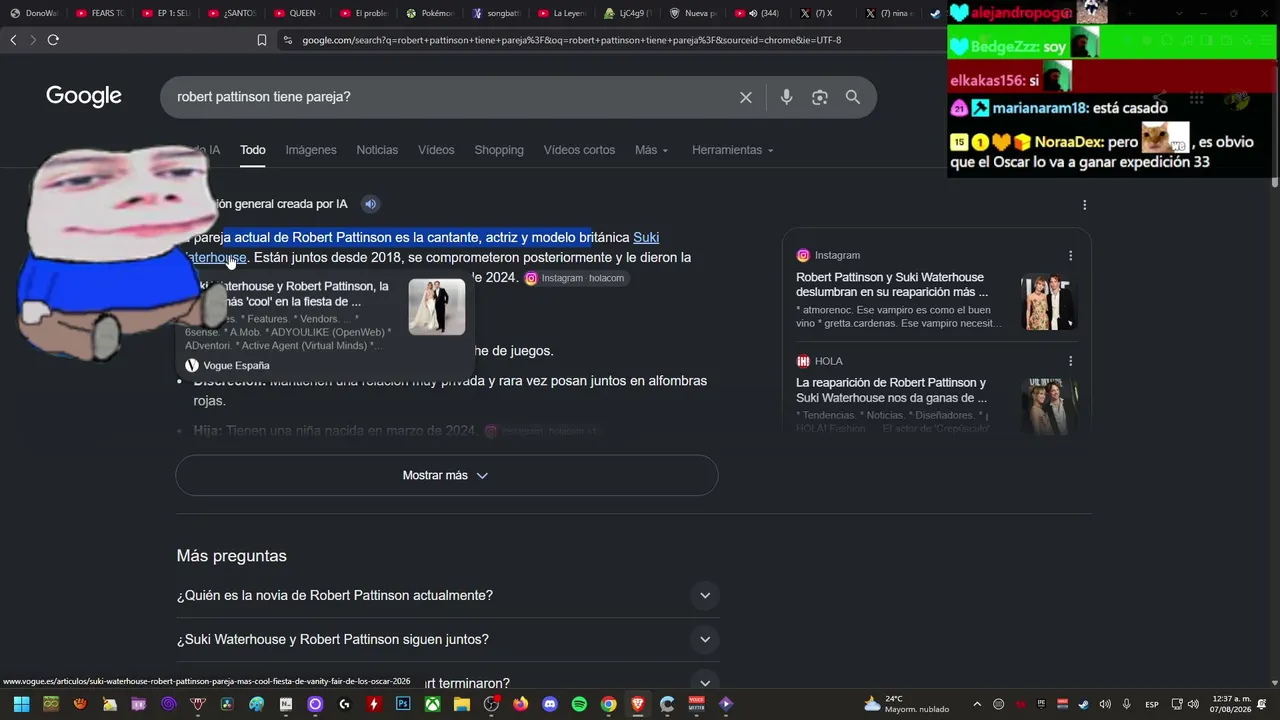
Task: Show hidden system tray icons
Action: (977, 704)
